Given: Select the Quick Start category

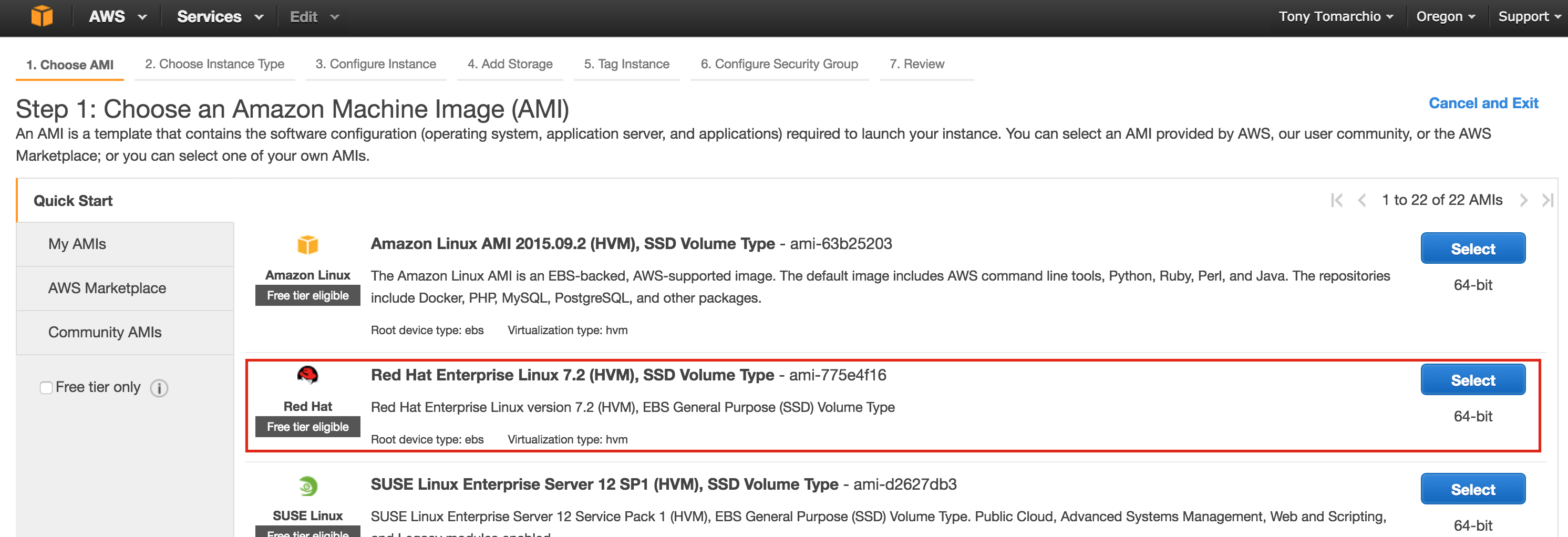Looking at the screenshot, I should click(x=126, y=200).
